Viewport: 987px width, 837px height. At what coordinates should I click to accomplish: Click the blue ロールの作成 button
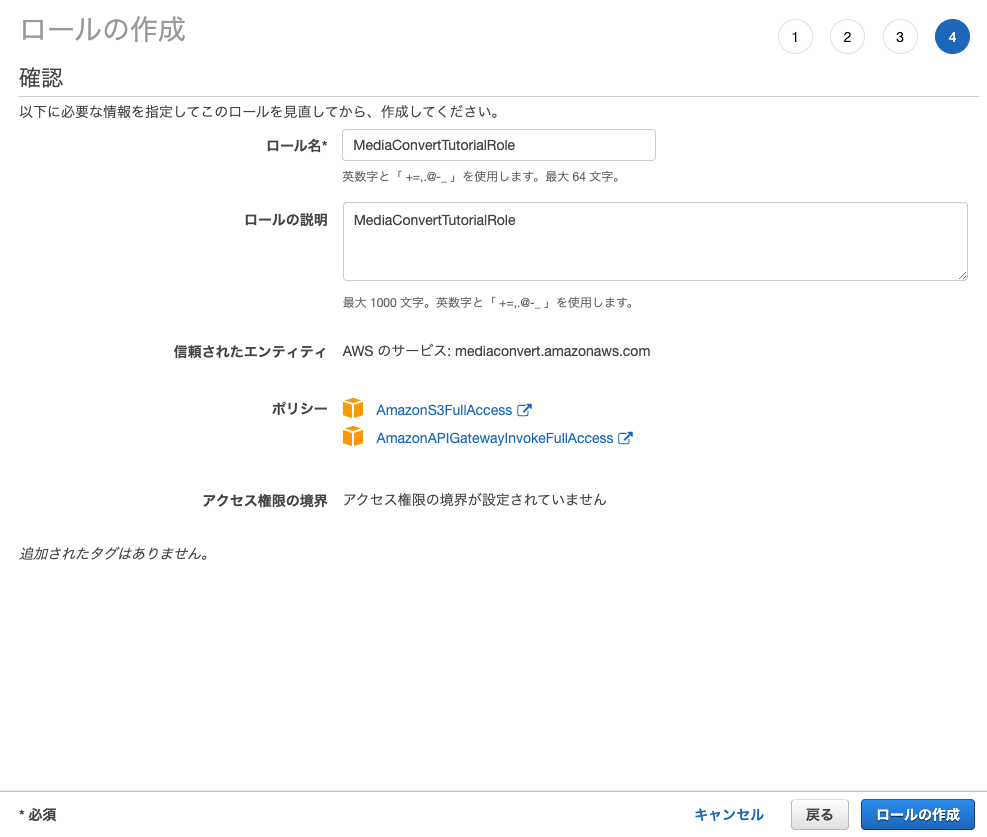pyautogui.click(x=918, y=815)
